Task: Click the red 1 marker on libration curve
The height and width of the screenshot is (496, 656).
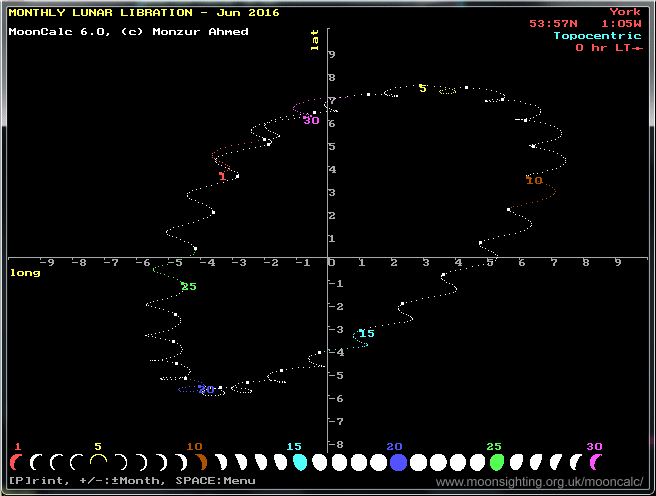Action: (x=222, y=177)
